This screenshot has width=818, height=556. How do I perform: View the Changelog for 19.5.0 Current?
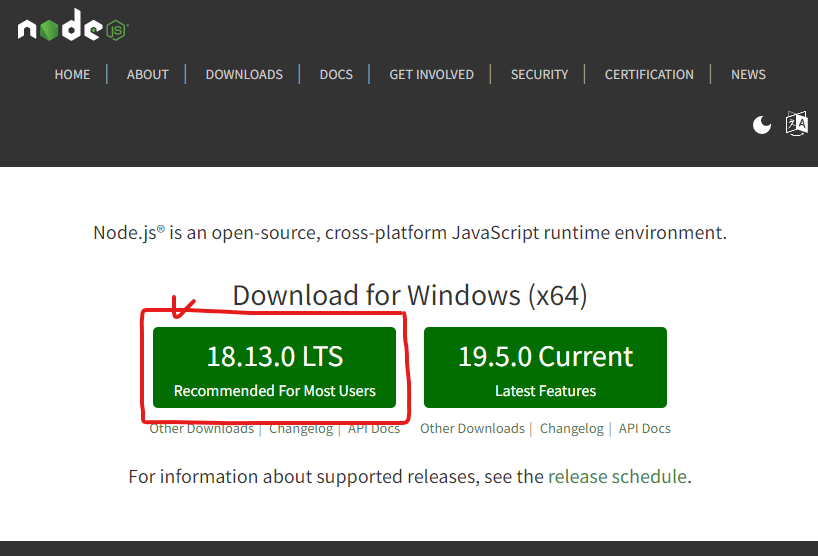[x=572, y=429]
